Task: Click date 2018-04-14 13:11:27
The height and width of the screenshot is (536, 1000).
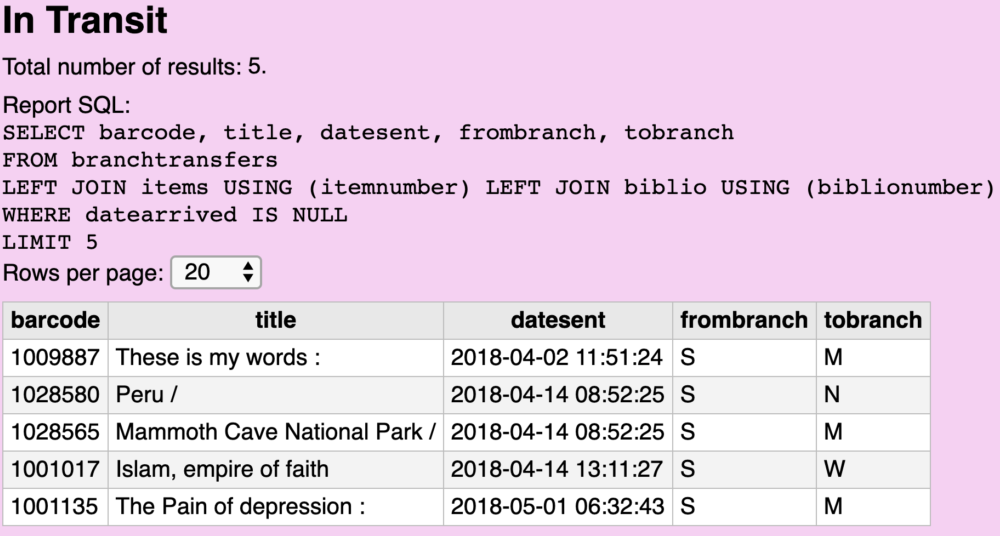Action: pyautogui.click(x=557, y=469)
